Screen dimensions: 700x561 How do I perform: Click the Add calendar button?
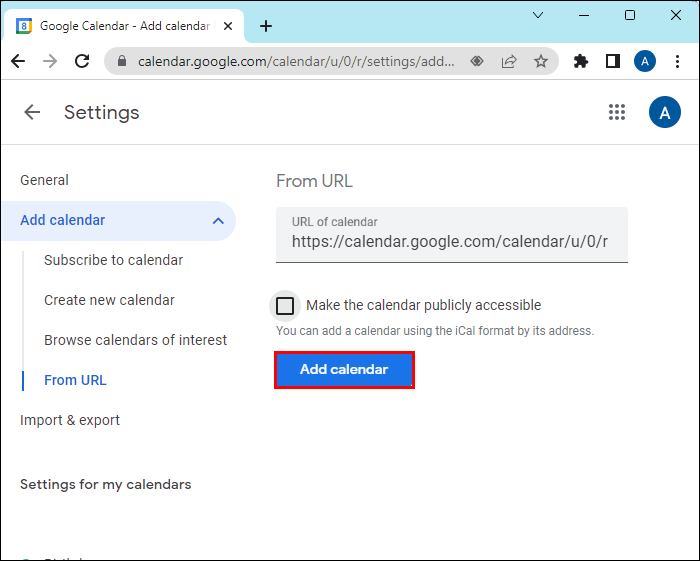pyautogui.click(x=344, y=370)
